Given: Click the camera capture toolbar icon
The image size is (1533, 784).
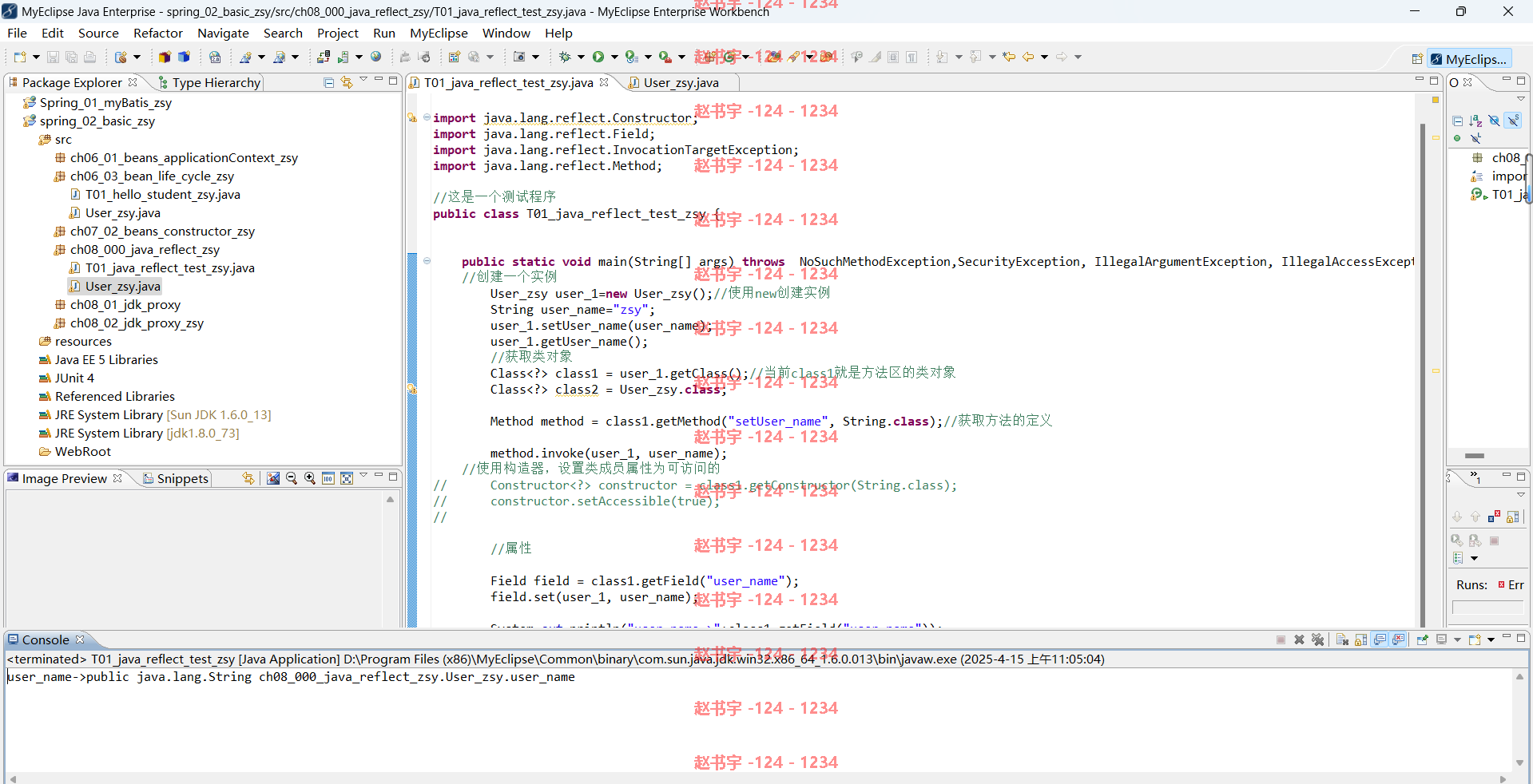Looking at the screenshot, I should point(519,57).
